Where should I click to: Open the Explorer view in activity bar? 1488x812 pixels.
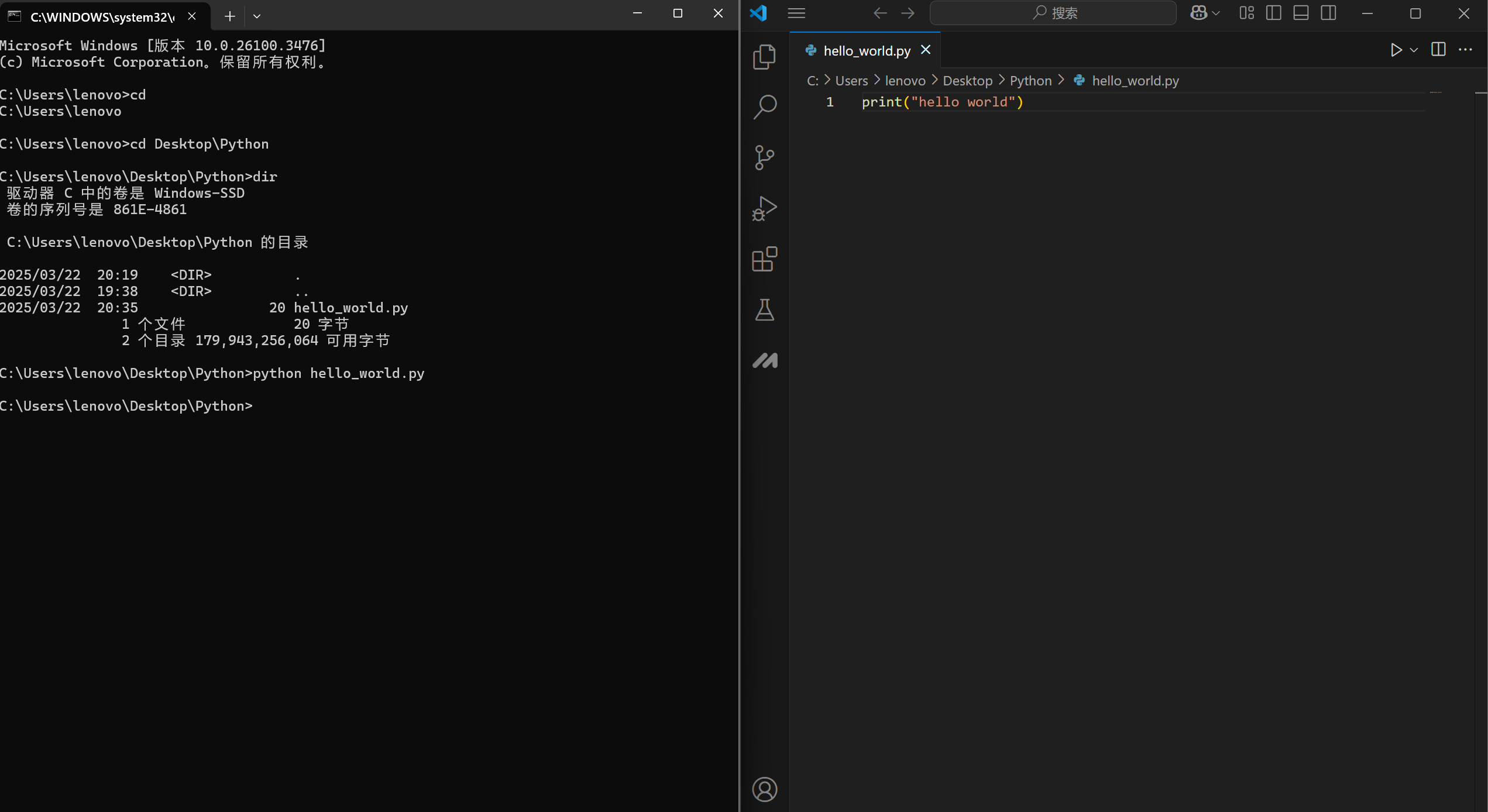pos(764,57)
